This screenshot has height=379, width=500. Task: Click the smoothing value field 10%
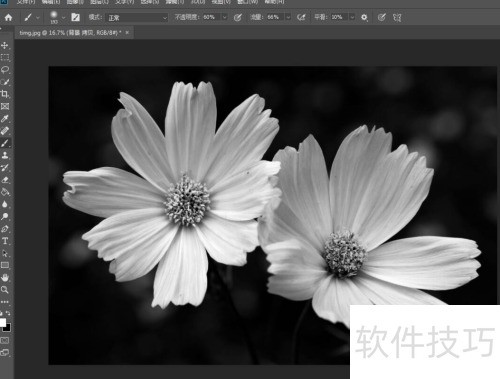(x=339, y=17)
